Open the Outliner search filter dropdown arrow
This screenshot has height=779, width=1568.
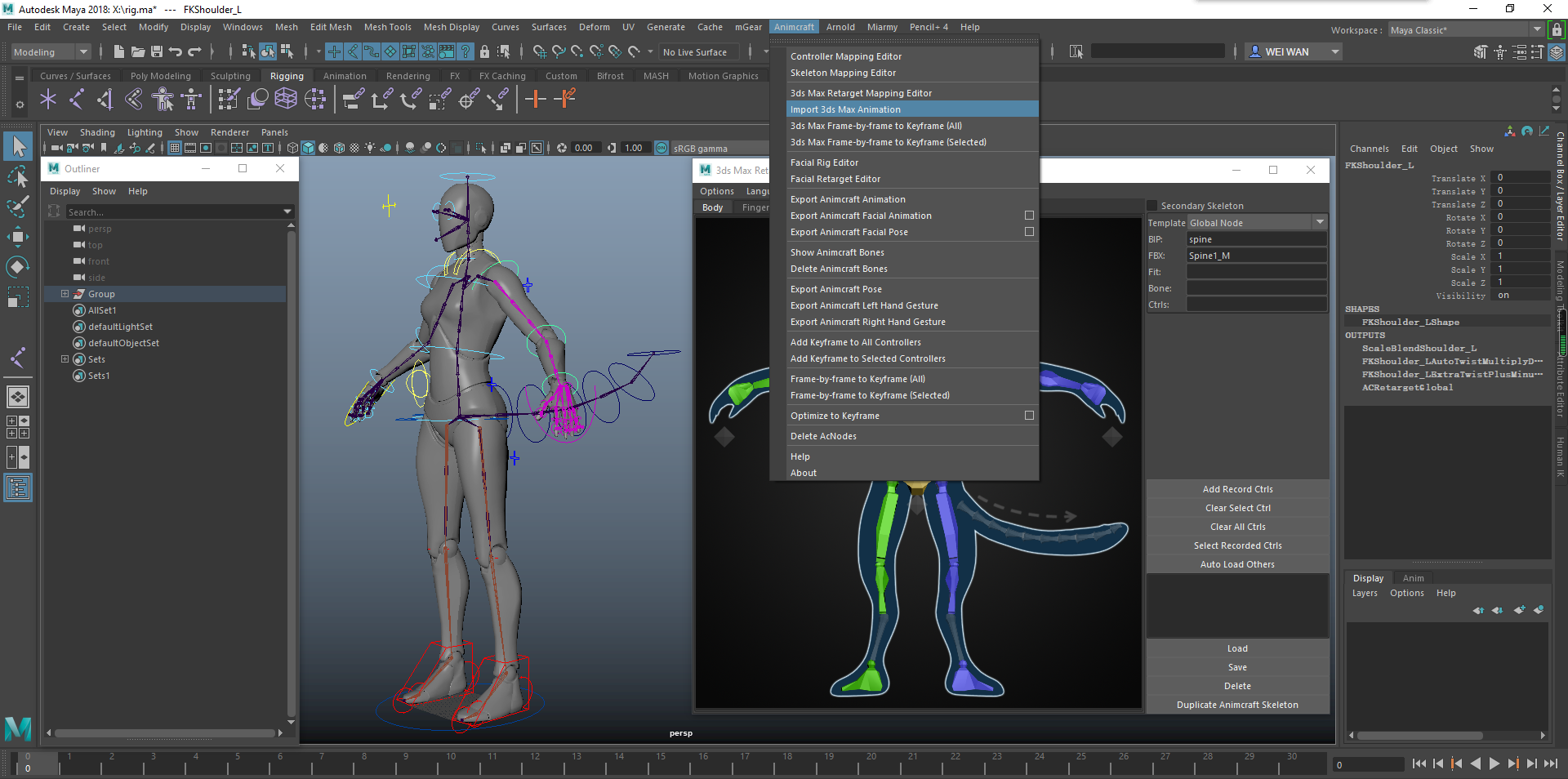click(x=287, y=211)
